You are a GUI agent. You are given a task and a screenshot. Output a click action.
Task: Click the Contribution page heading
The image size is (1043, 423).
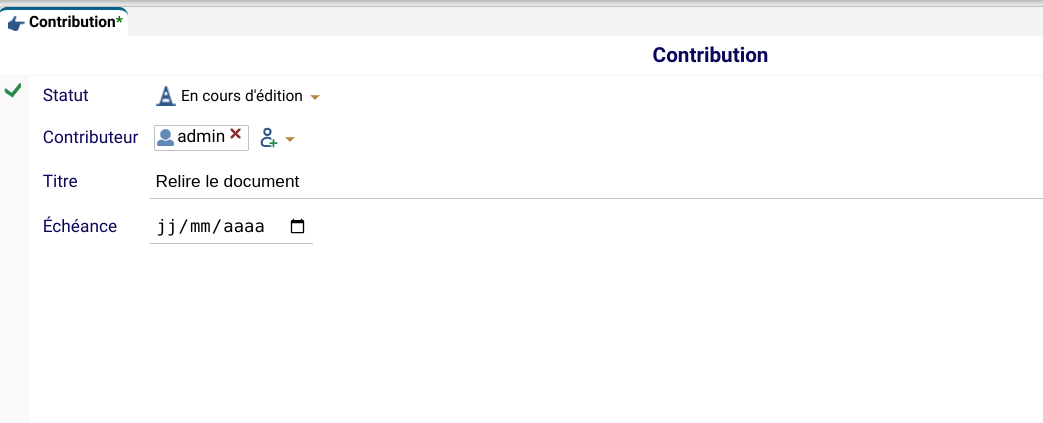tap(710, 55)
